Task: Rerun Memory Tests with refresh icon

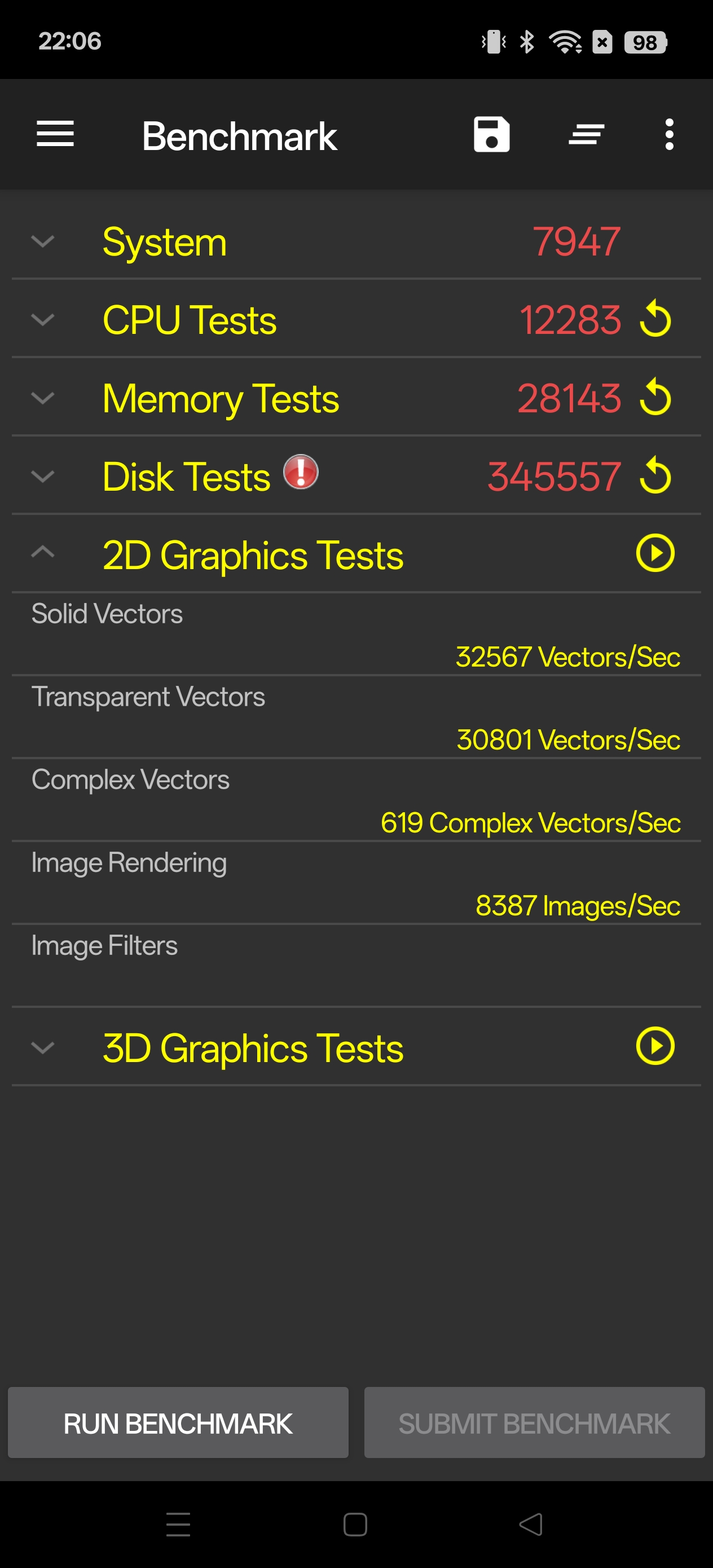Action: 655,397
